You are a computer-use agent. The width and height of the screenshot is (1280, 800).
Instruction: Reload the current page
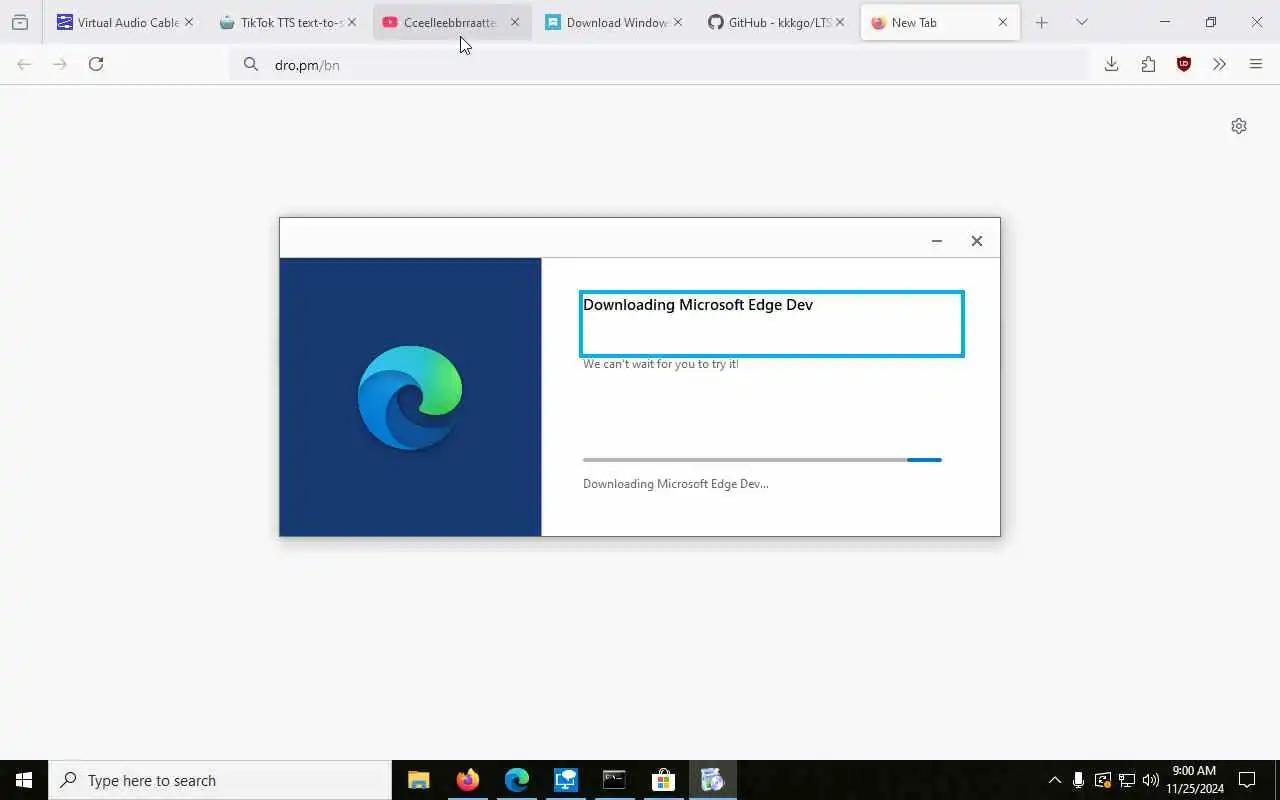[x=96, y=64]
